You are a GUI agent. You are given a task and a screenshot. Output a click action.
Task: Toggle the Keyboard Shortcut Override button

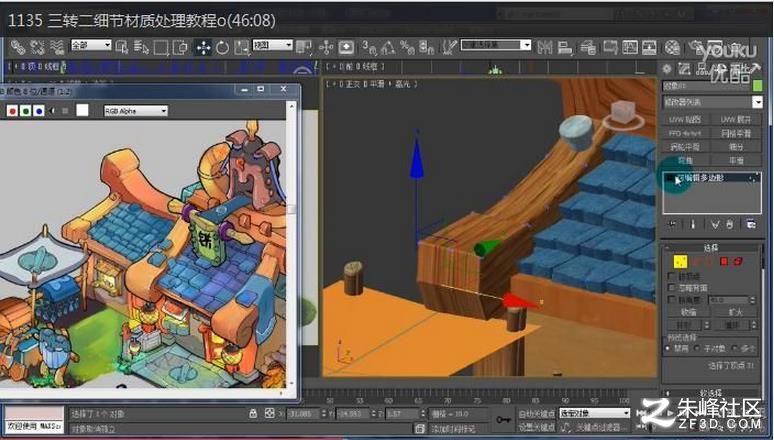tap(346, 47)
